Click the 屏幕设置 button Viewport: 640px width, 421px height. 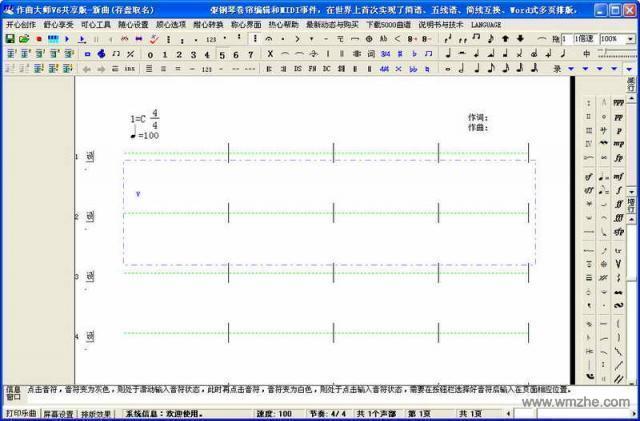pyautogui.click(x=58, y=413)
